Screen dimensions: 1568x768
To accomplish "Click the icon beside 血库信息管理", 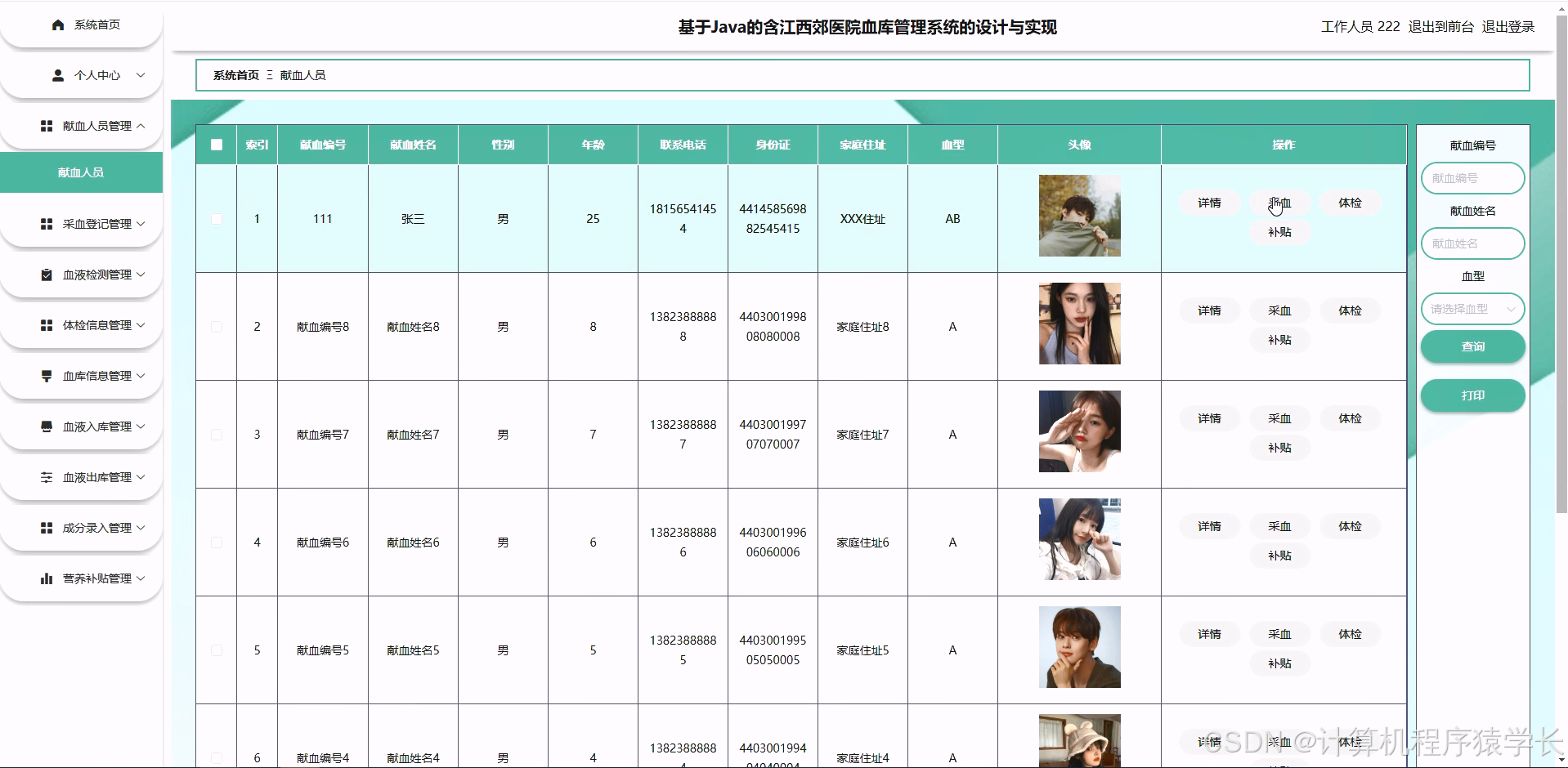I will pos(47,376).
